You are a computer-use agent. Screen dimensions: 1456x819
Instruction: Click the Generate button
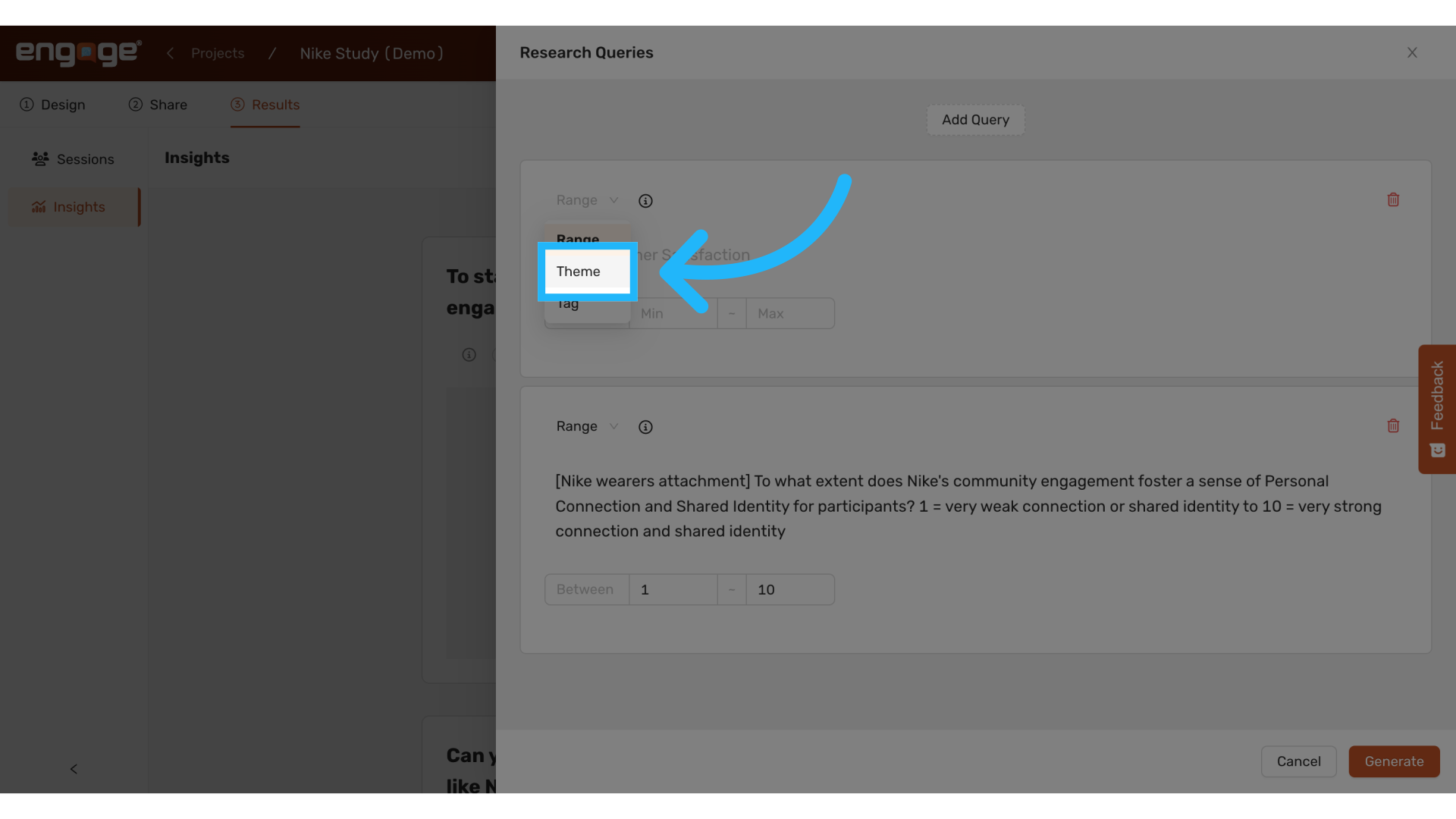tap(1394, 761)
